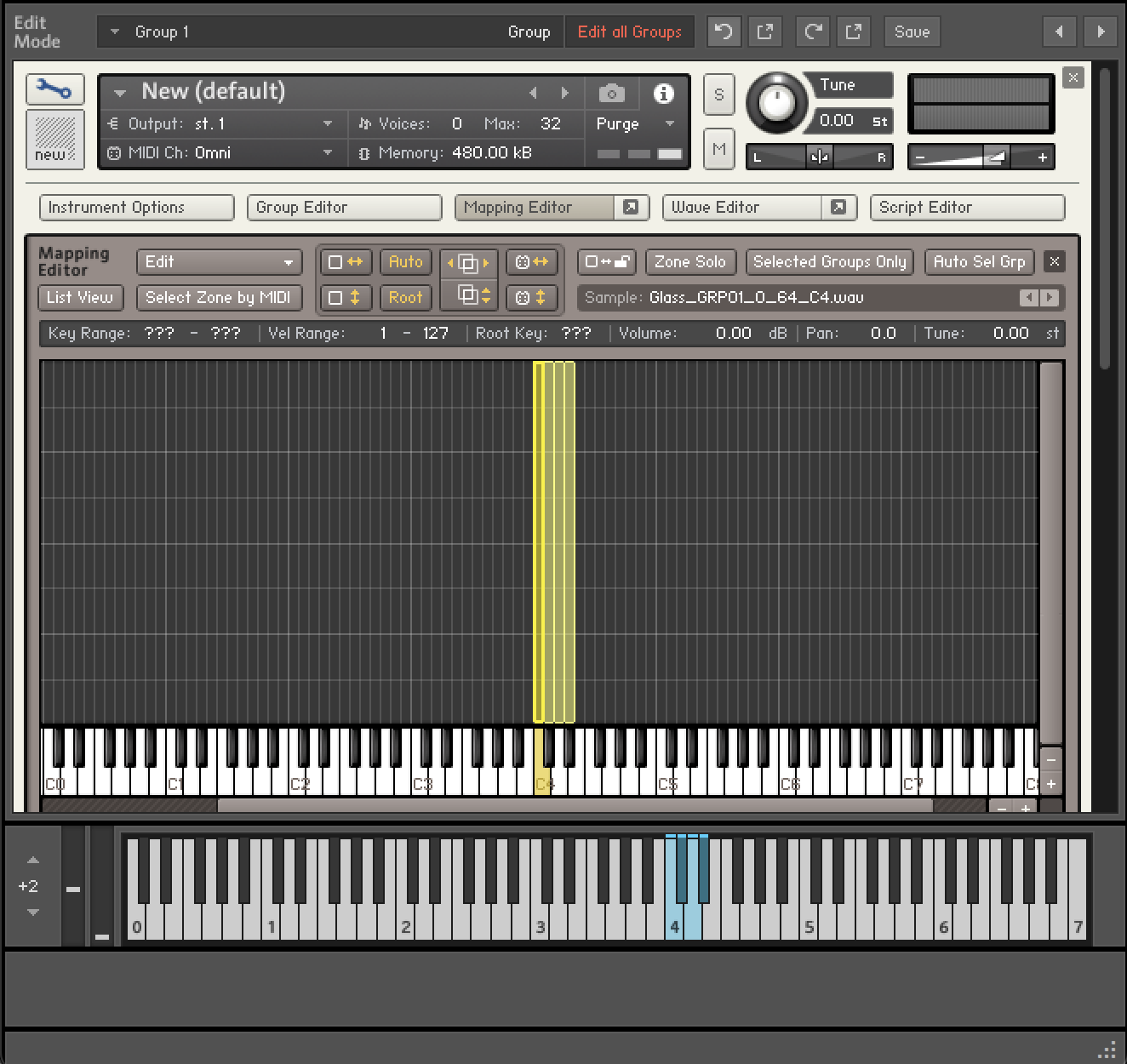The image size is (1127, 1064).
Task: Pop out Mapping Editor in external window
Action: (631, 208)
